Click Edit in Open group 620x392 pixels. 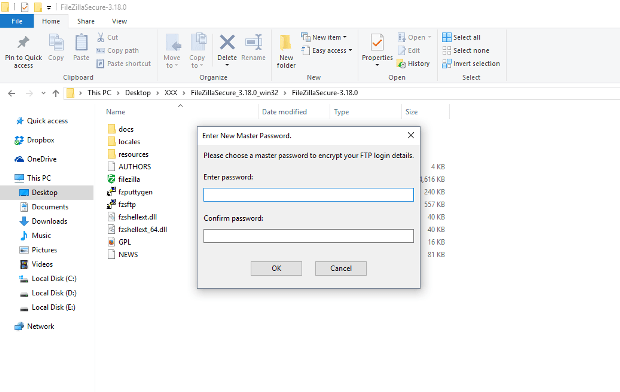[x=409, y=51]
